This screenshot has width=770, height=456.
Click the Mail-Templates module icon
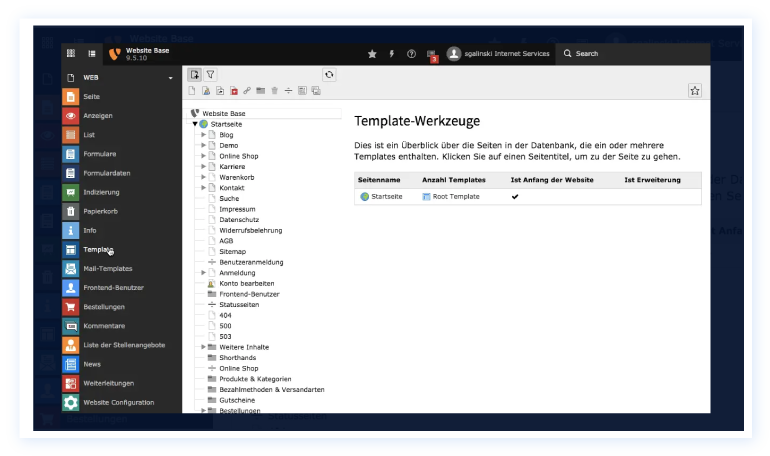pos(71,268)
